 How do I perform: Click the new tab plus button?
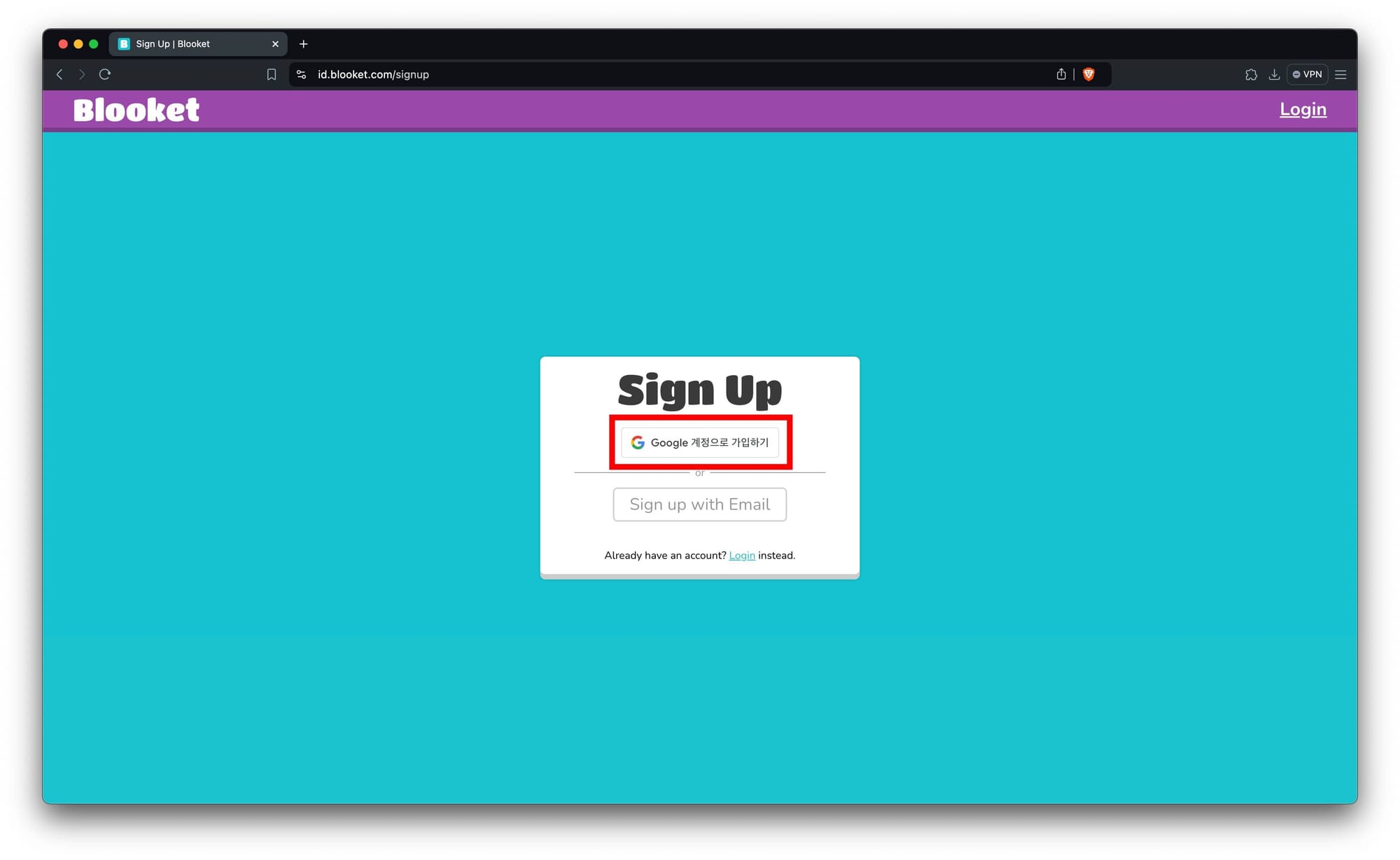click(x=304, y=43)
